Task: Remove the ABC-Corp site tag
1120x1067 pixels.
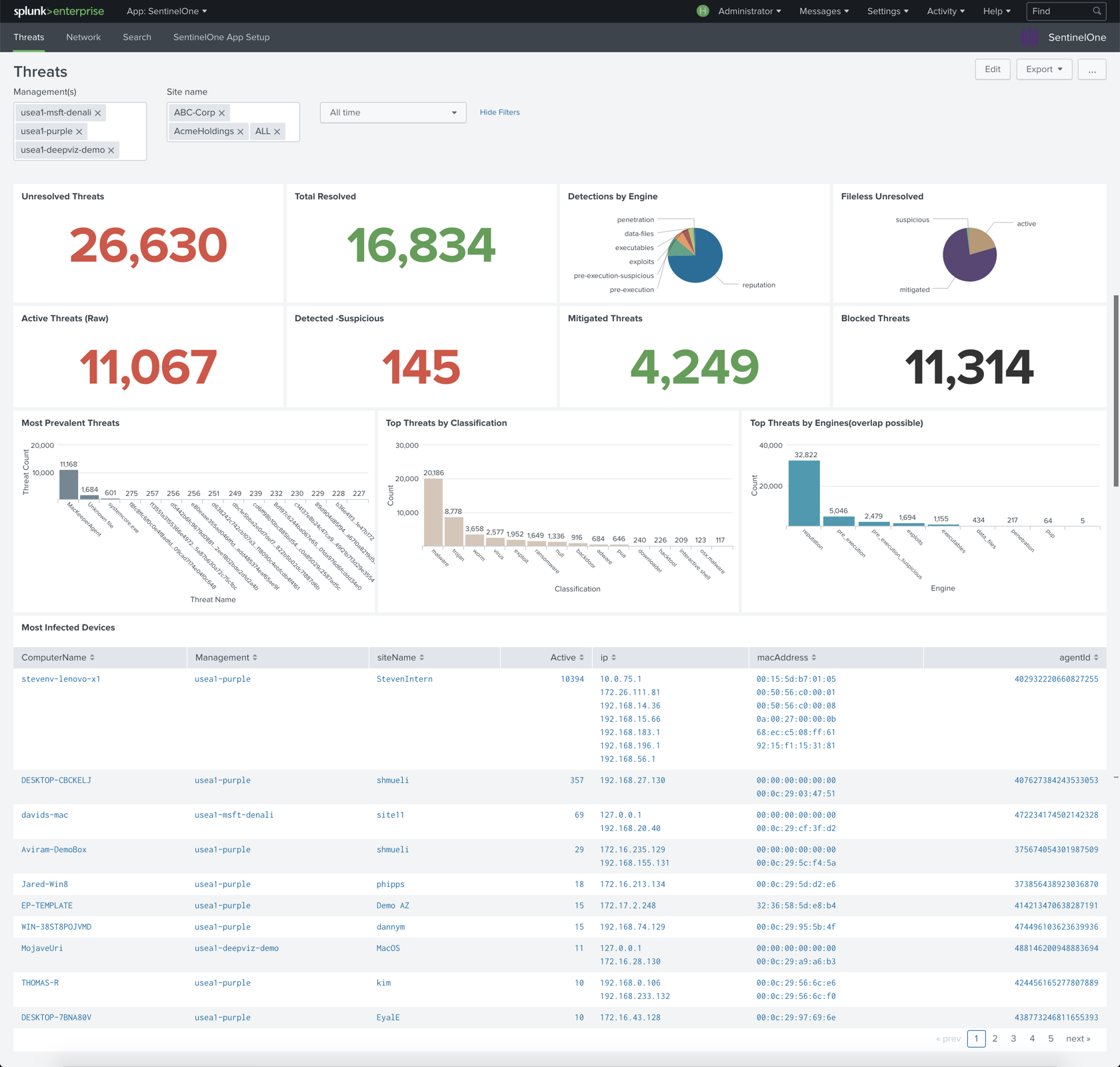Action: coord(222,113)
